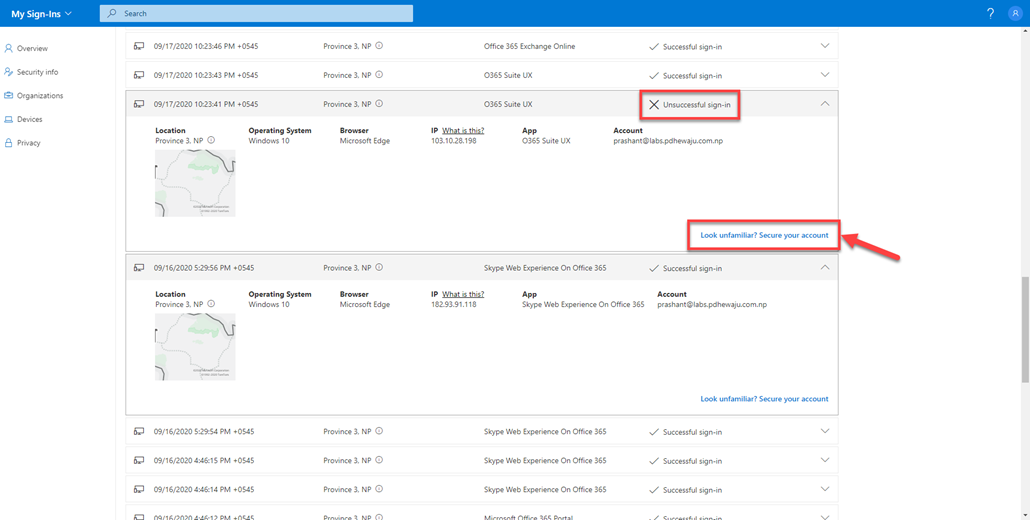The image size is (1030, 520).
Task: Collapse the 10:23:41 PM unsuccessful sign-in row
Action: tap(826, 104)
